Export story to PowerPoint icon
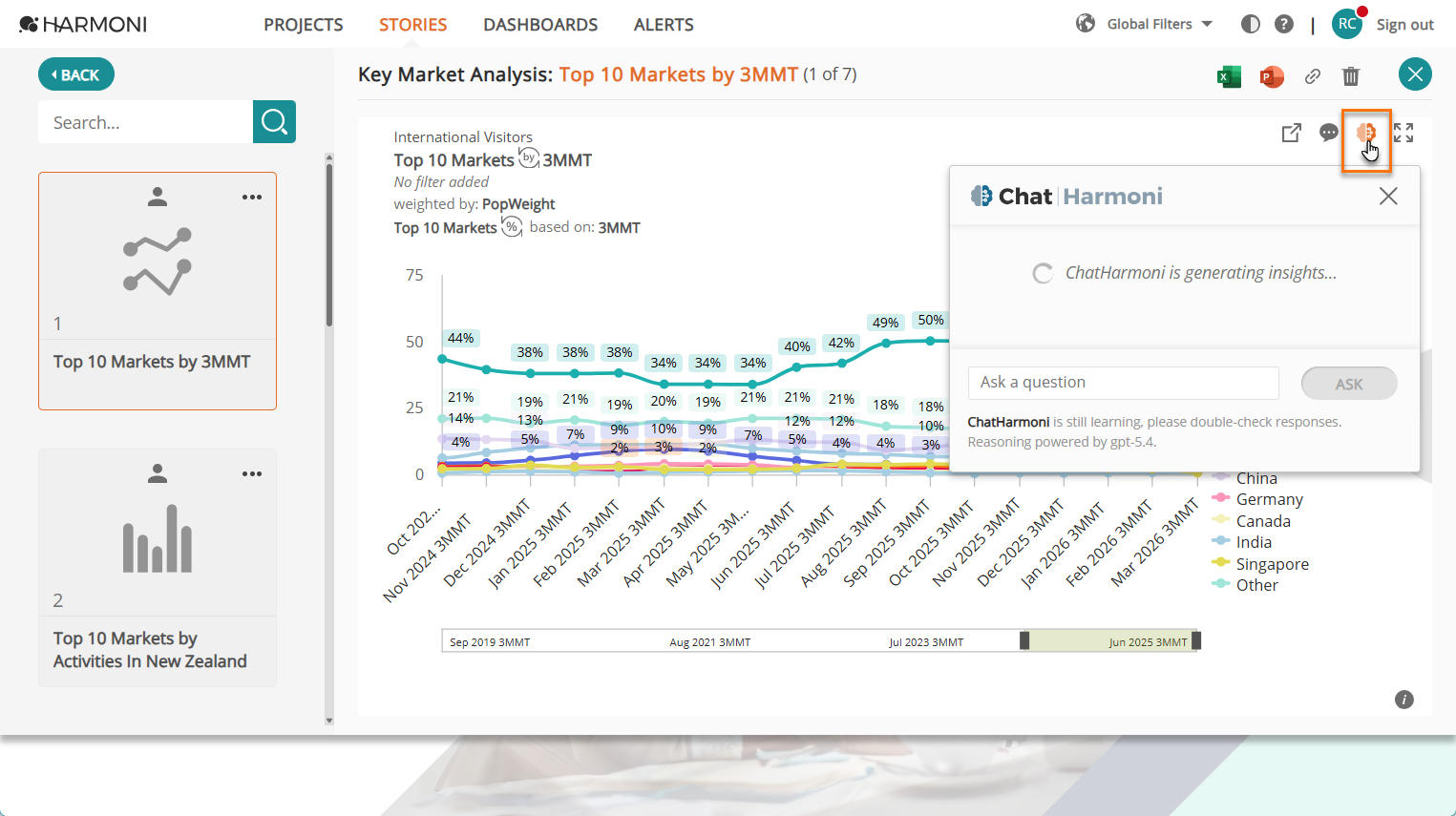The width and height of the screenshot is (1456, 816). coord(1272,76)
